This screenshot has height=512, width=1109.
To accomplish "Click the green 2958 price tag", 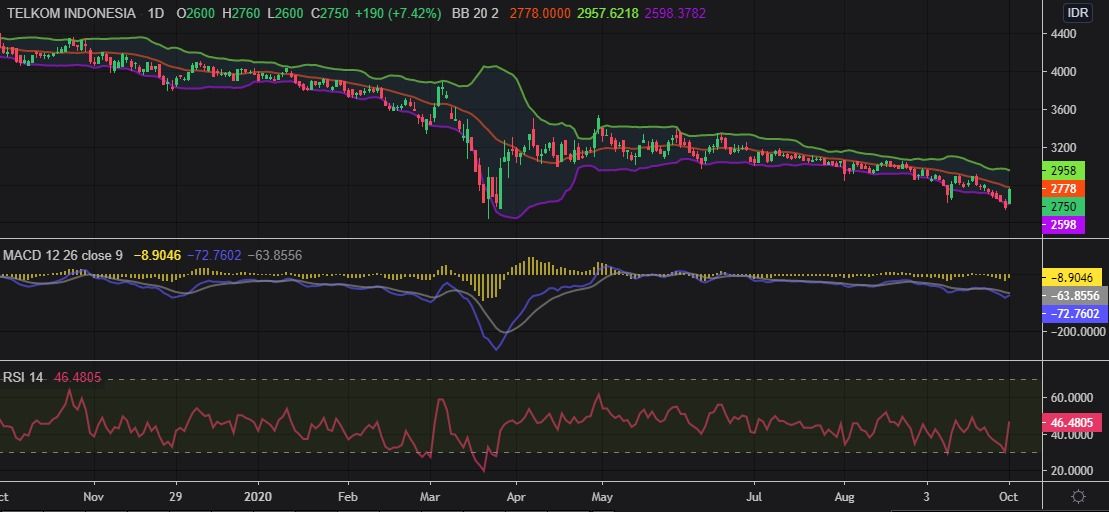I will [1064, 170].
